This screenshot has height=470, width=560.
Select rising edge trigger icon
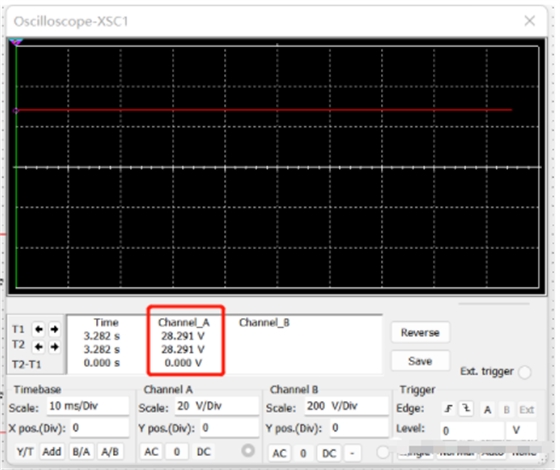(x=448, y=409)
